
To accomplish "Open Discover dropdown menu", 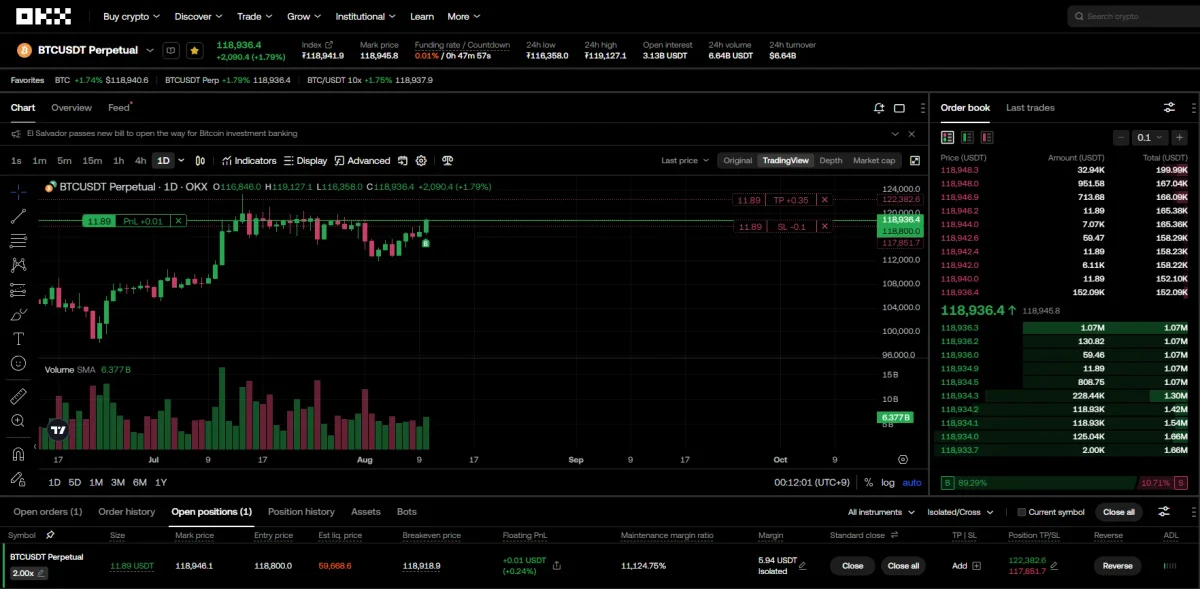I will pos(198,16).
